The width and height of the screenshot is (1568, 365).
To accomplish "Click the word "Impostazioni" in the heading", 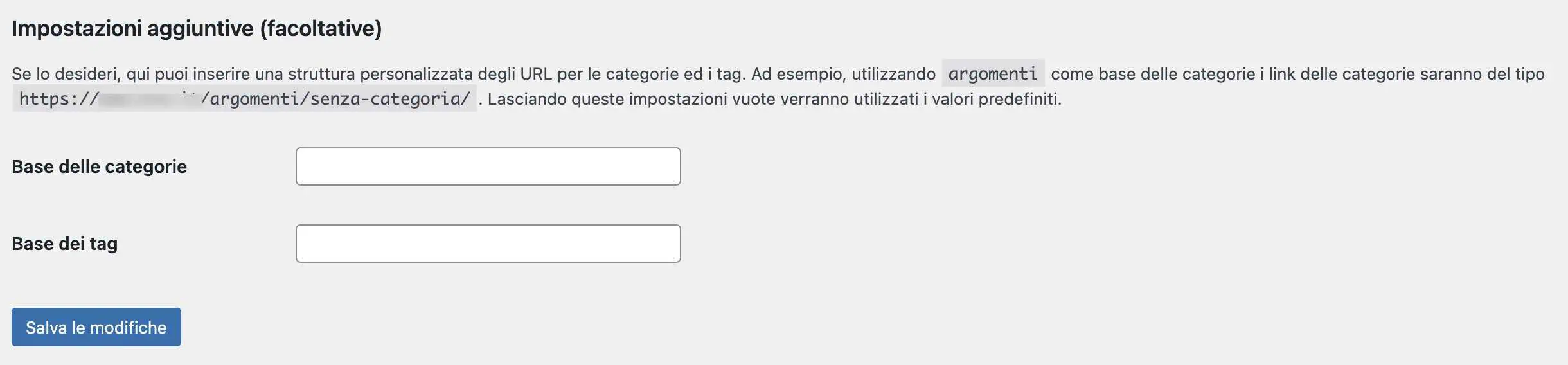I will click(x=76, y=28).
